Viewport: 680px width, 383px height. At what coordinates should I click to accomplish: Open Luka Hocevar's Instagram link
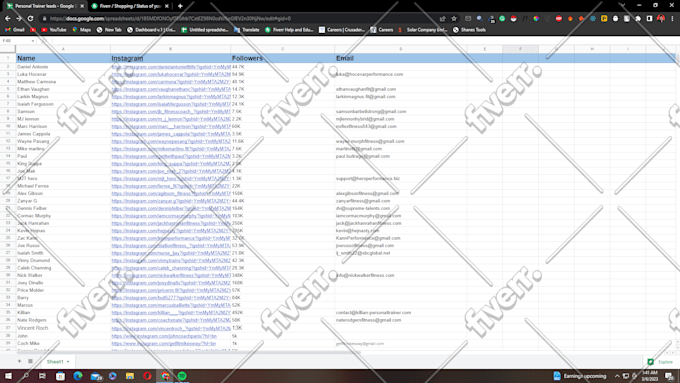pyautogui.click(x=171, y=74)
